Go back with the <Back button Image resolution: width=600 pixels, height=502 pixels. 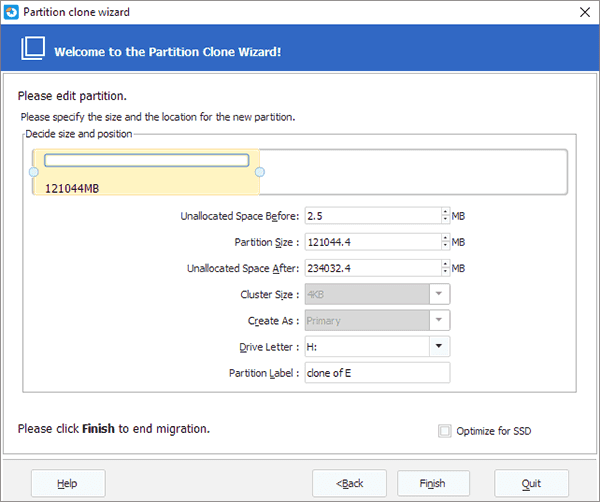pyautogui.click(x=349, y=483)
